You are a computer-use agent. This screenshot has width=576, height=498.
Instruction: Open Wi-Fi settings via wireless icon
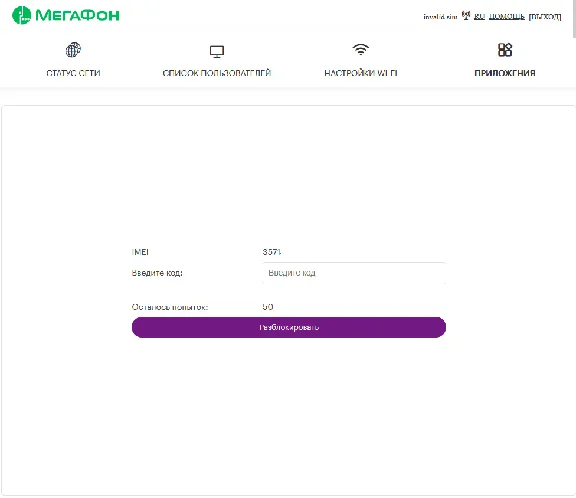(x=361, y=49)
